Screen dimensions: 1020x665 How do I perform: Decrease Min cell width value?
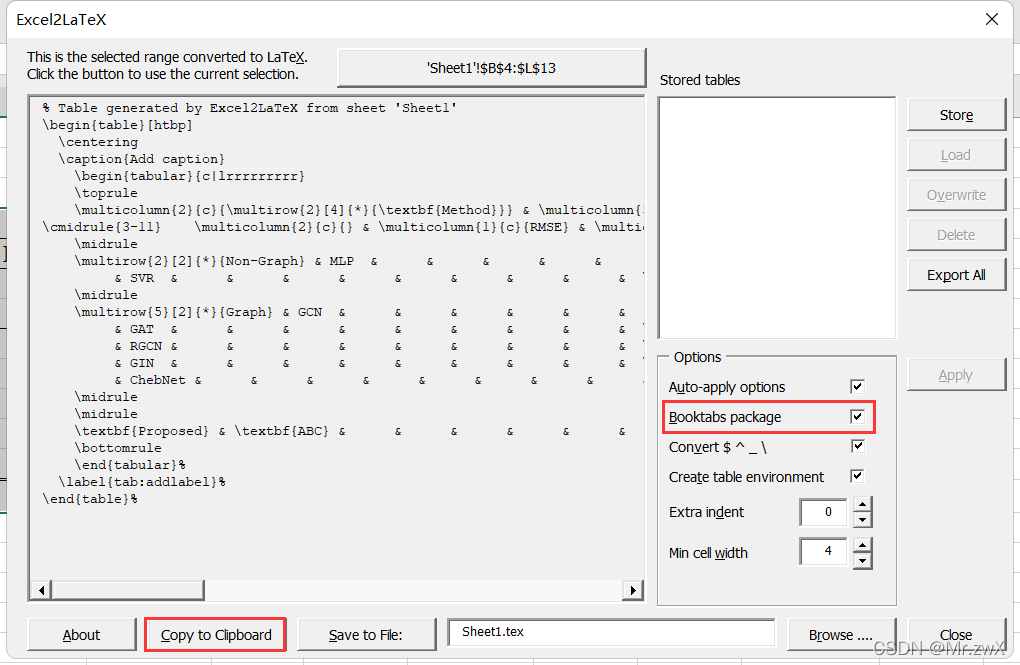point(863,560)
